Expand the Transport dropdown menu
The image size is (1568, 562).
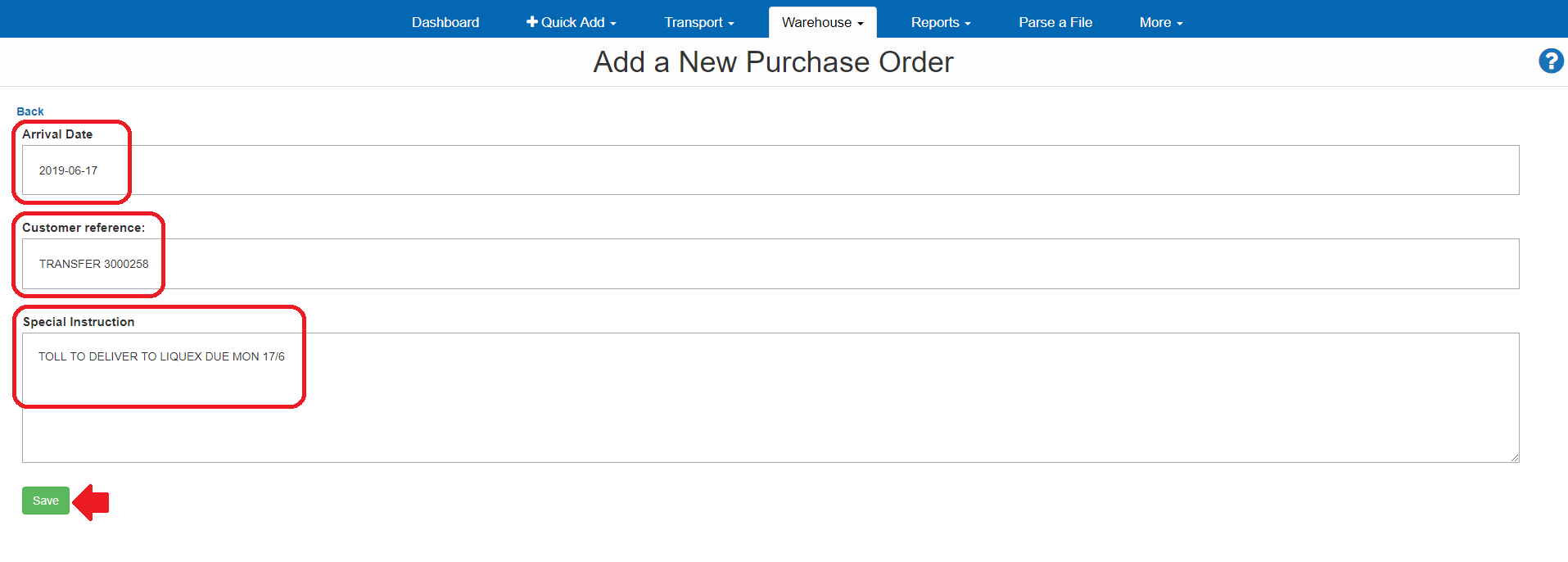tap(698, 22)
